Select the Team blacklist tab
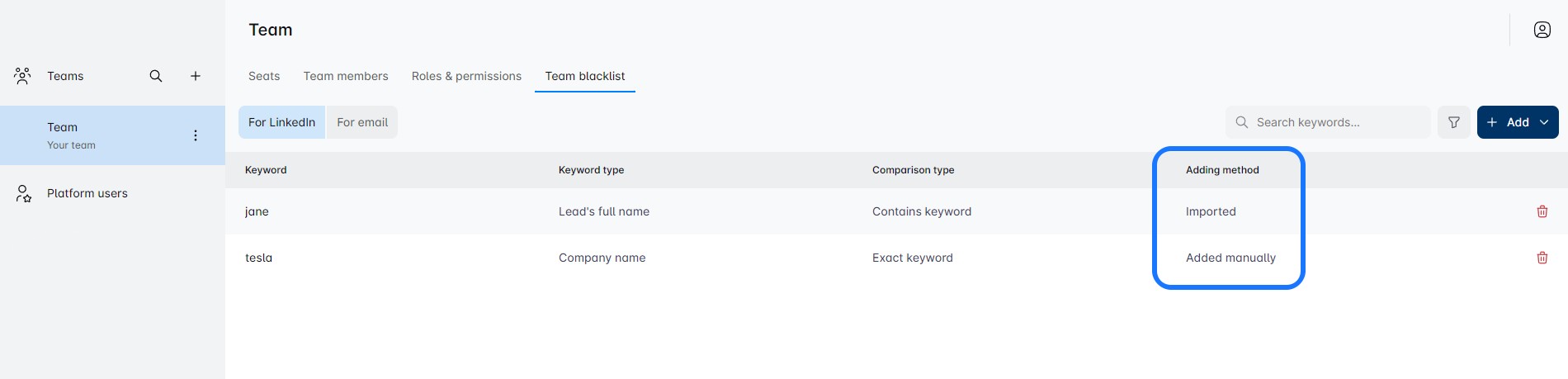1568x379 pixels. (x=584, y=76)
